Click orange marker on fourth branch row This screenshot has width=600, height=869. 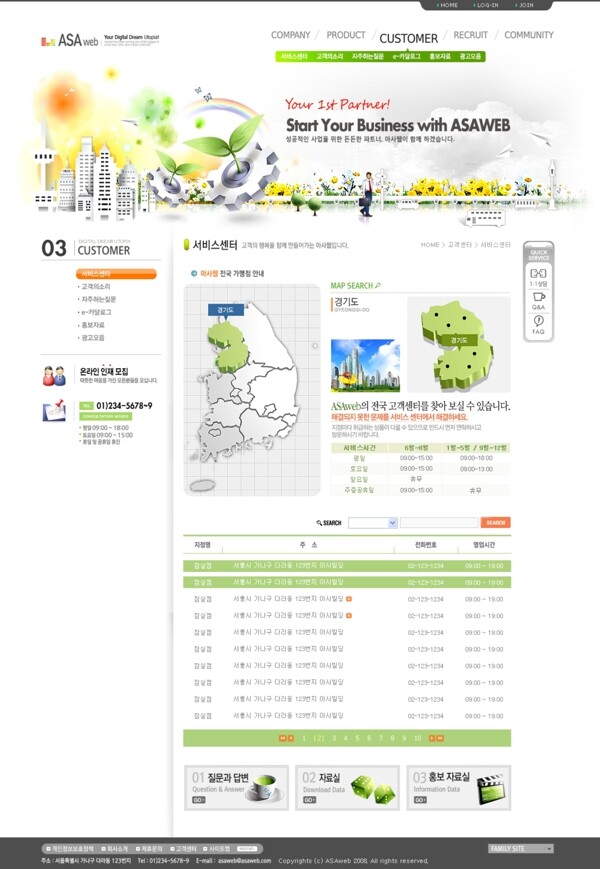349,615
